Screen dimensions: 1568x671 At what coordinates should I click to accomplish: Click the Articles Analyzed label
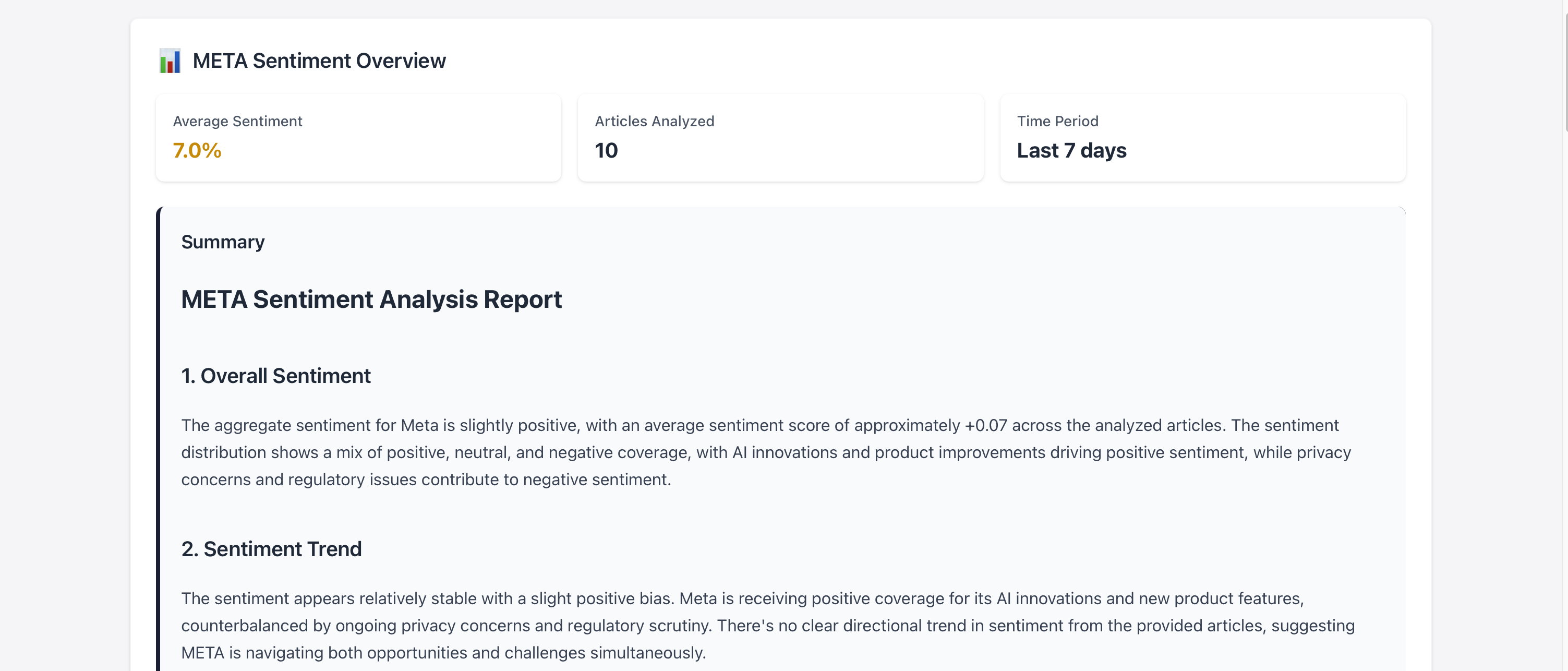pyautogui.click(x=654, y=121)
